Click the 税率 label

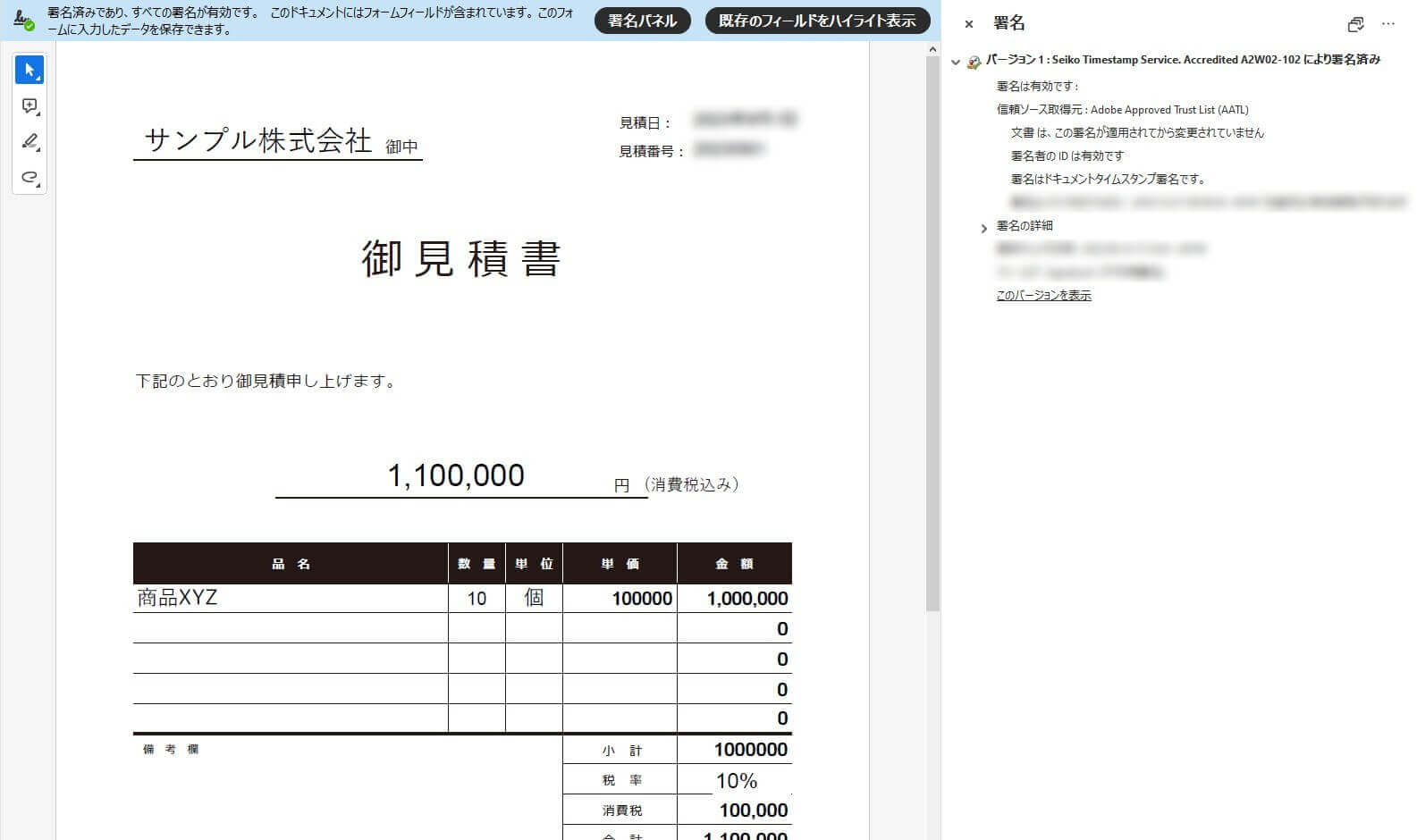pos(622,780)
